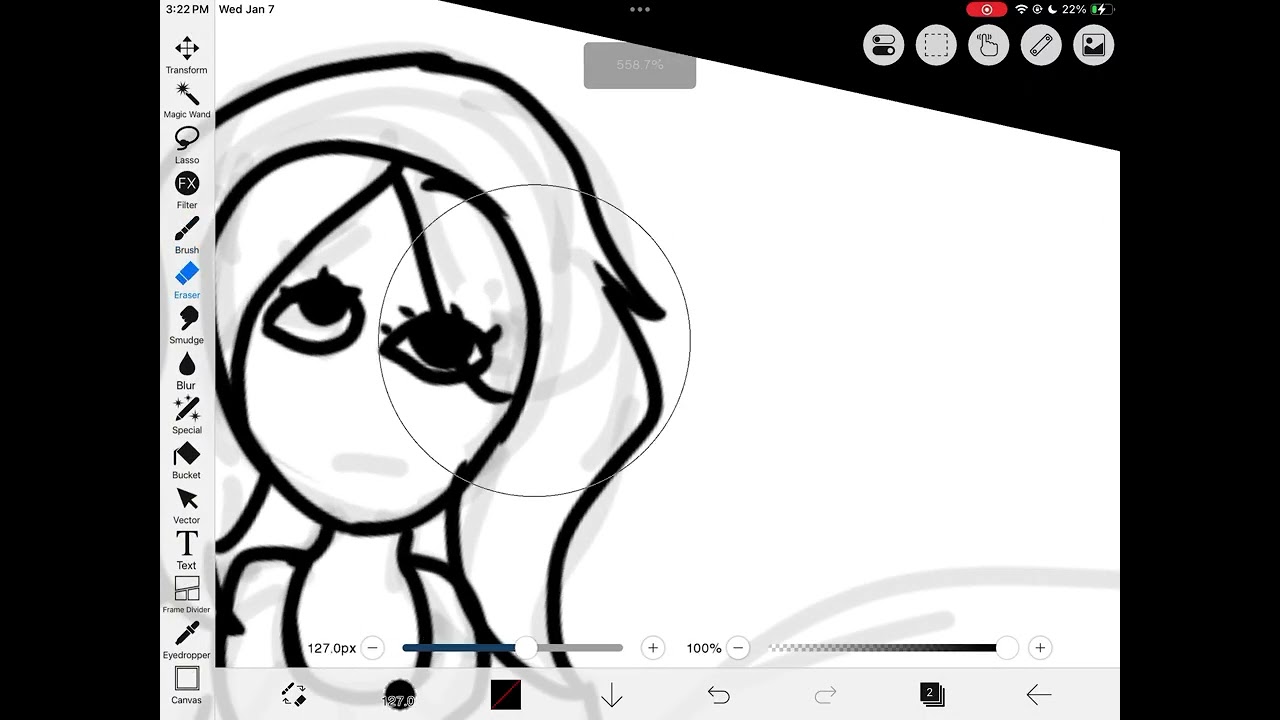Viewport: 1280px width, 720px height.
Task: Activate the Eyedropper tool
Action: [x=187, y=640]
